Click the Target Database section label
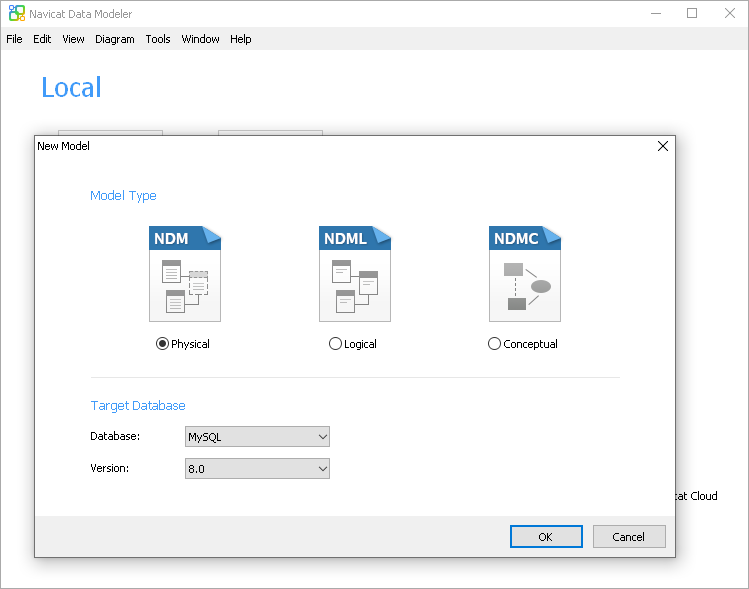Viewport: 749px width, 589px height. tap(138, 406)
